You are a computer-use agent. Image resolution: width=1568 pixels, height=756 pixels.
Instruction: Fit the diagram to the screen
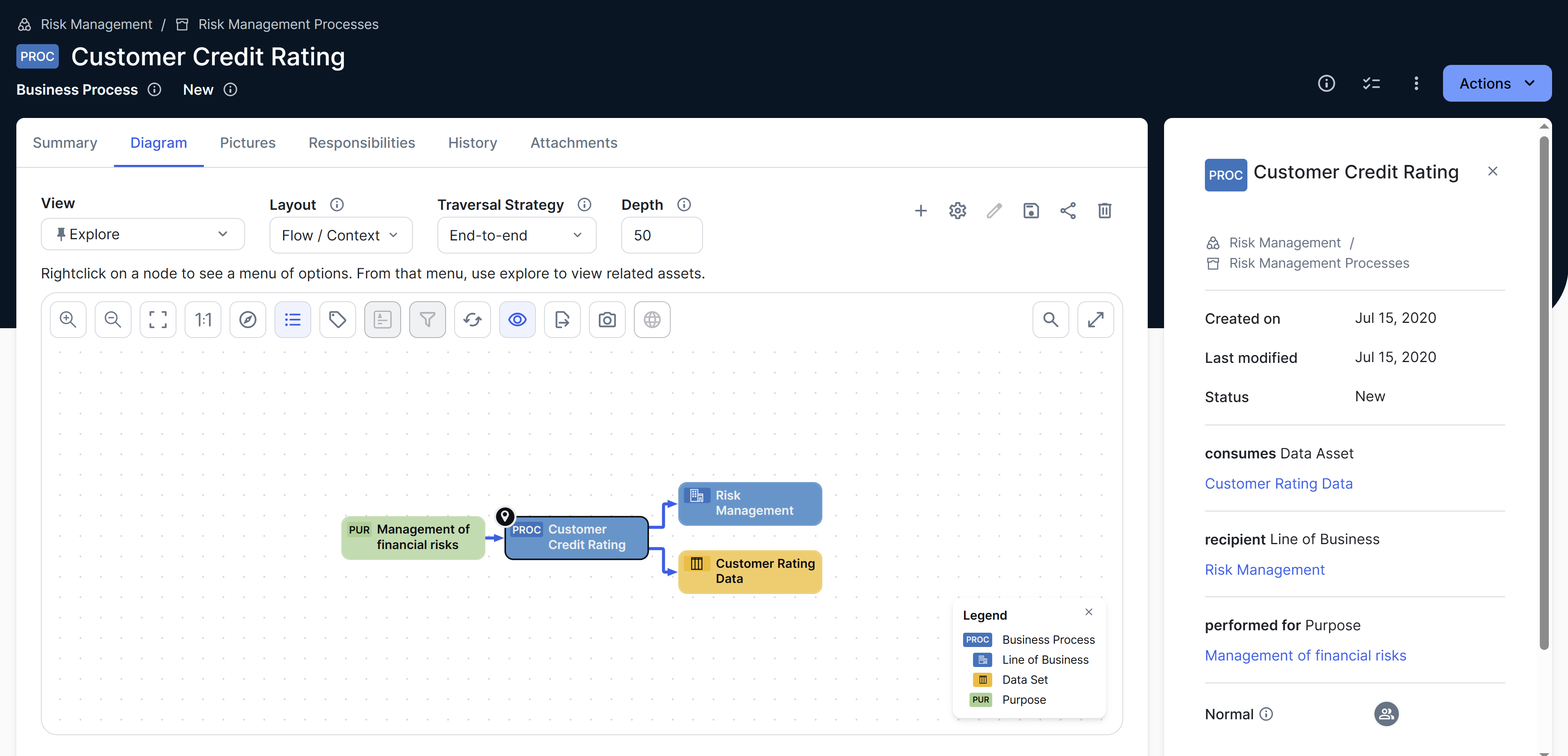point(158,319)
